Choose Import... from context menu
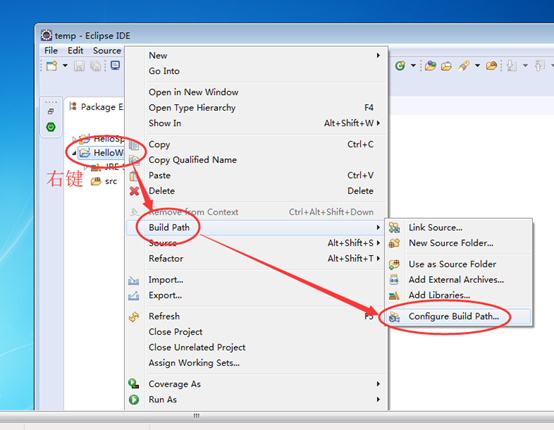 tap(257, 280)
